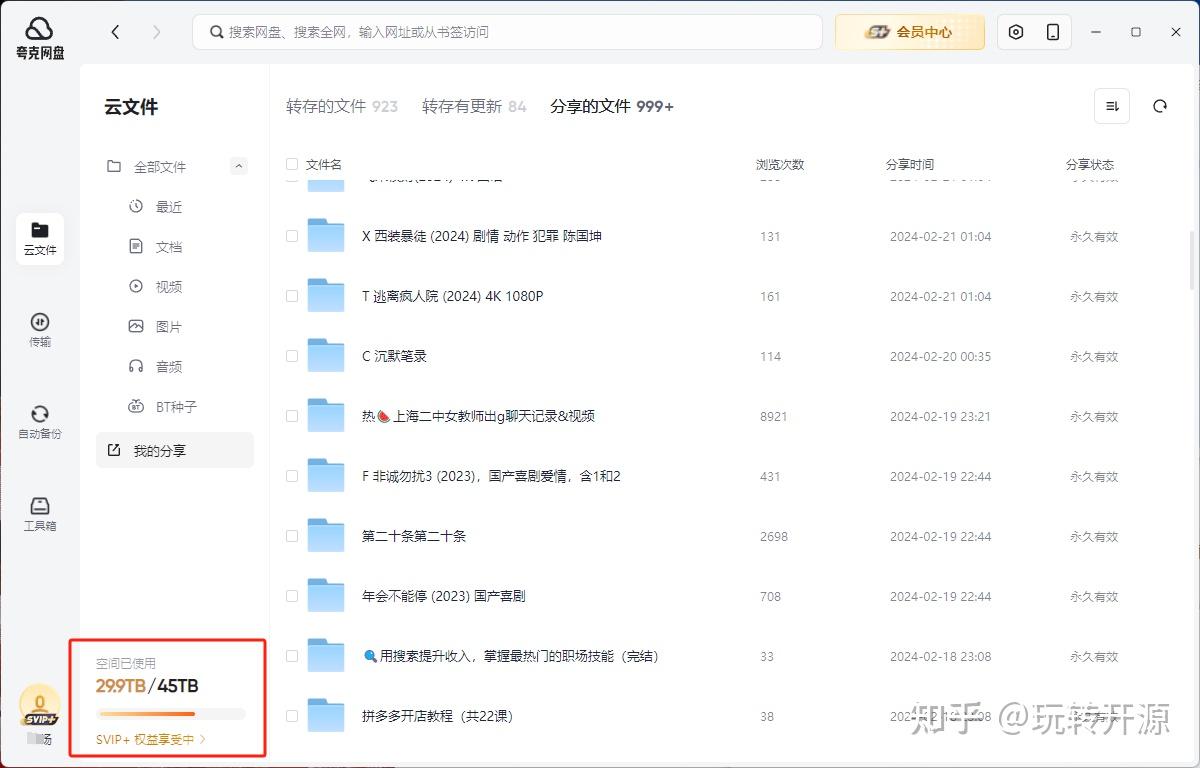Click the 分享状态 column header

click(1090, 164)
